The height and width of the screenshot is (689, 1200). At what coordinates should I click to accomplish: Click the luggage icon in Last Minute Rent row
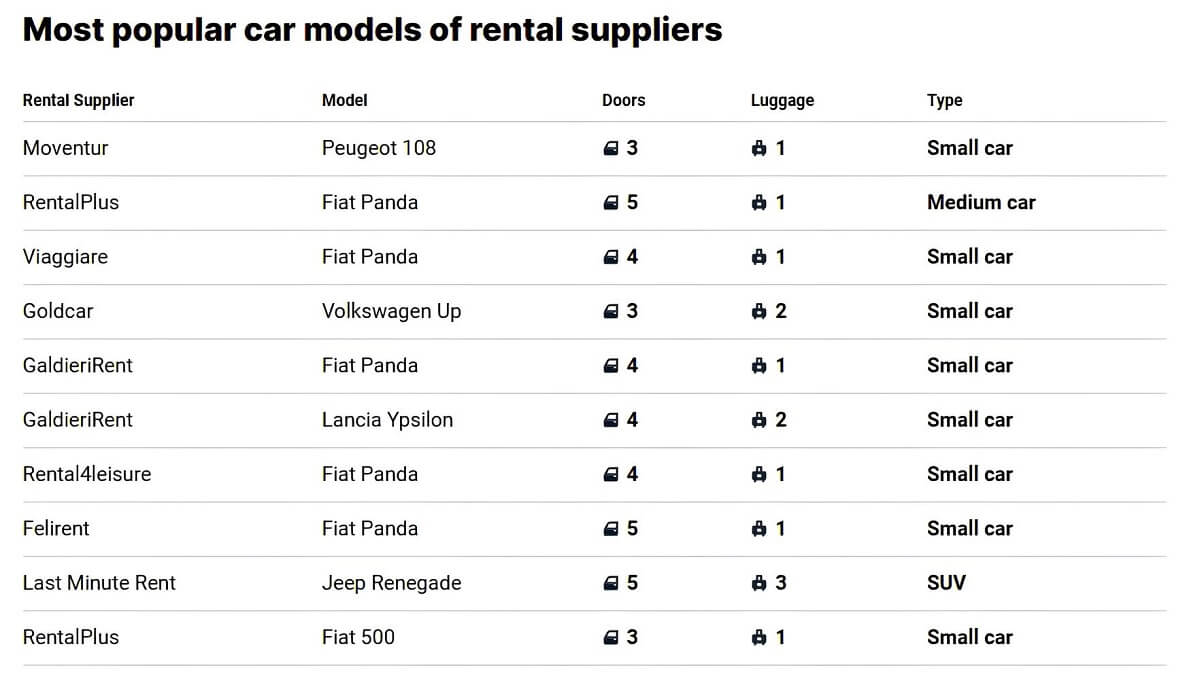759,583
